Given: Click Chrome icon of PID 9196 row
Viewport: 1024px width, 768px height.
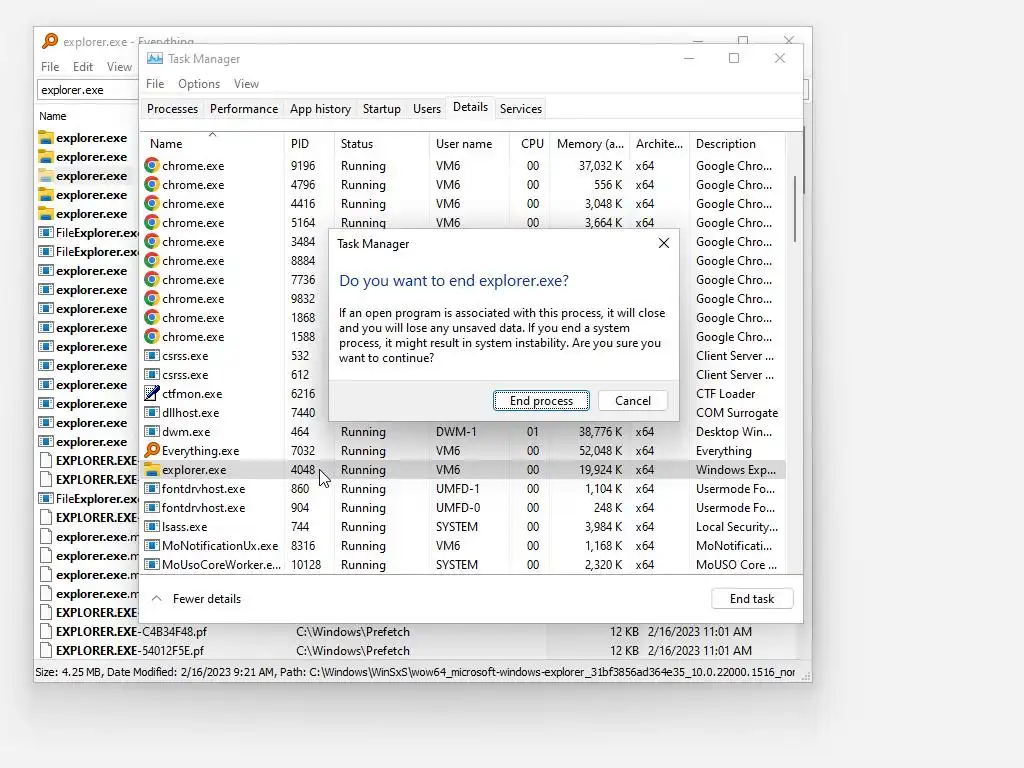Looking at the screenshot, I should (x=152, y=166).
